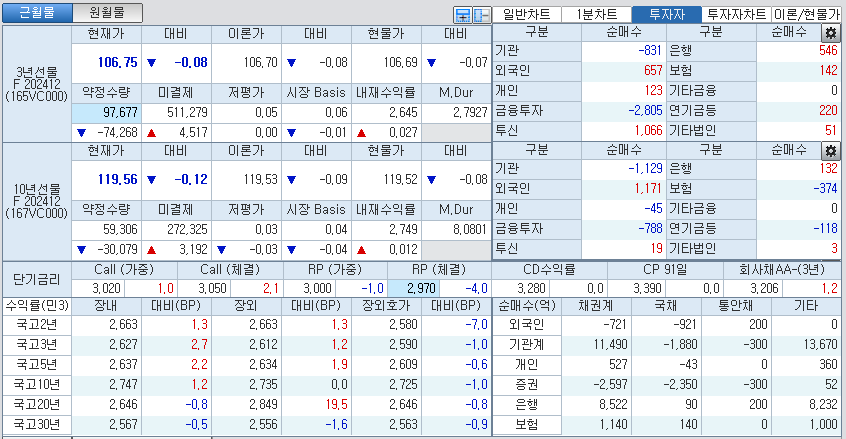
Task: Click 기관계 기타 value 13,670
Action: point(820,345)
